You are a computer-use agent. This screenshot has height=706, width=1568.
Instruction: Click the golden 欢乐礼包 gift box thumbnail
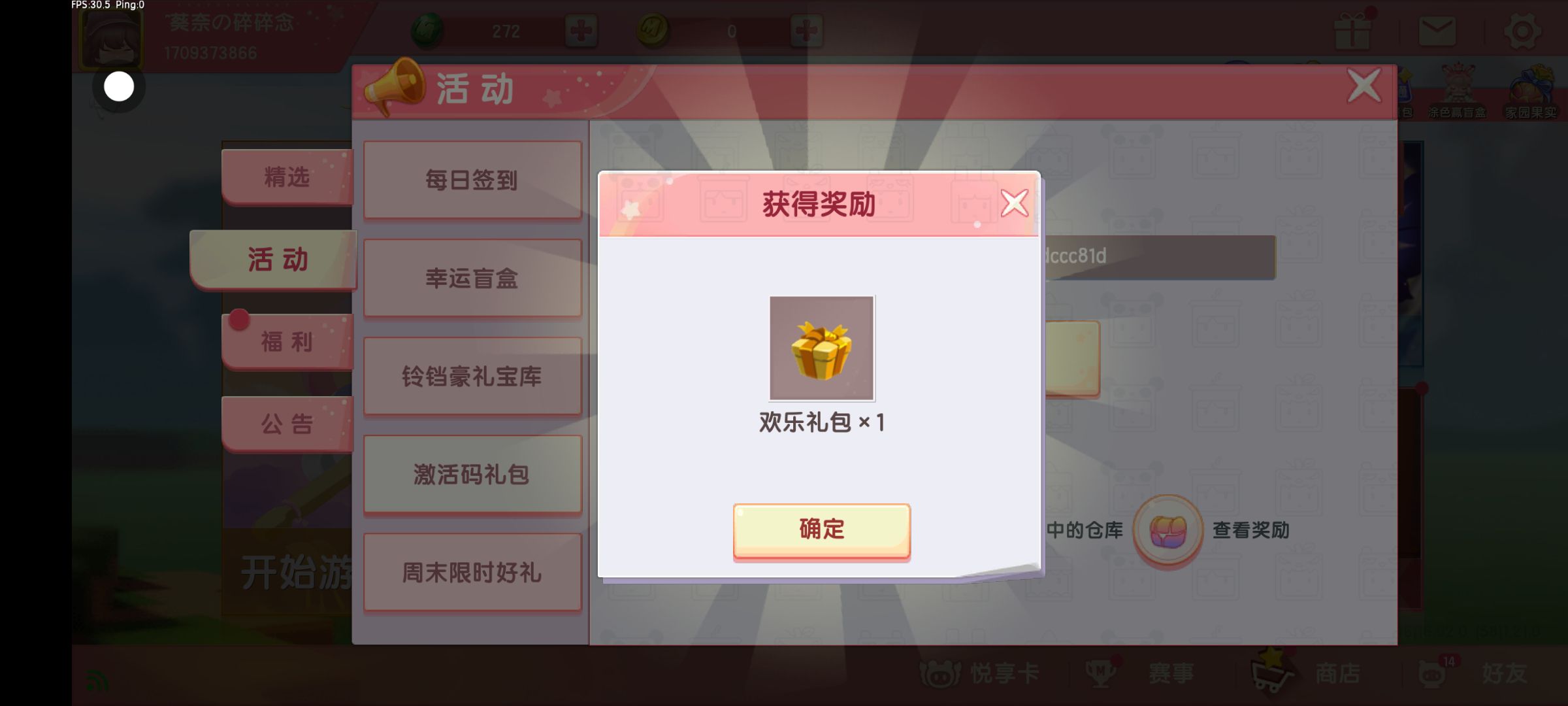pyautogui.click(x=822, y=348)
